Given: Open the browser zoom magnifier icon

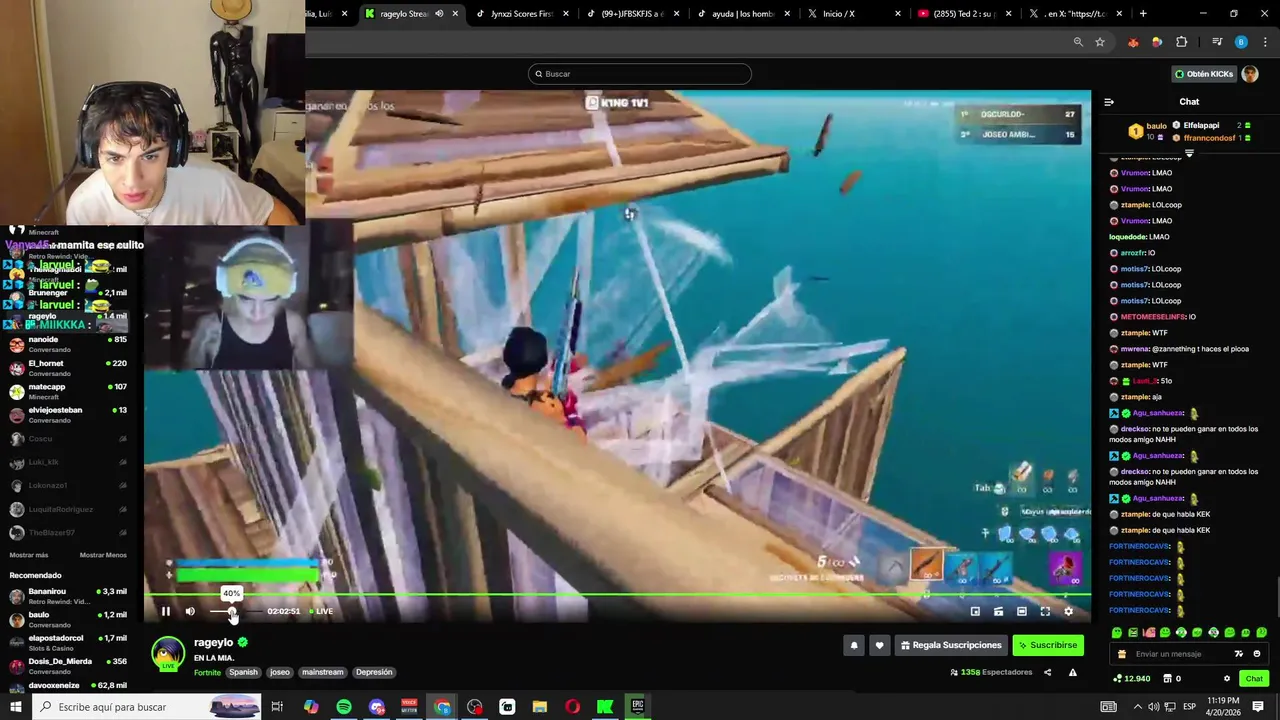Looking at the screenshot, I should pos(1078,42).
